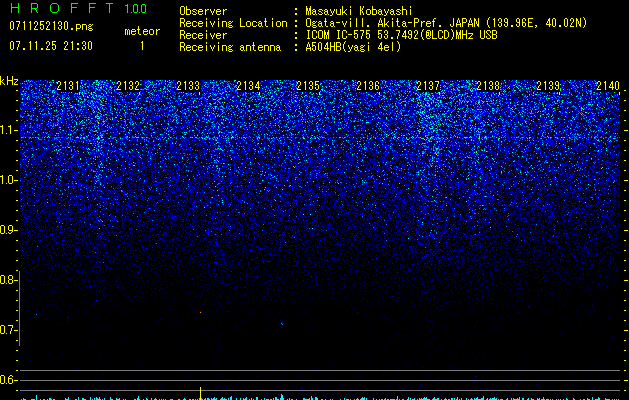The width and height of the screenshot is (629, 400).
Task: Click the yellow meteor detection spike at bottom
Action: (200, 392)
